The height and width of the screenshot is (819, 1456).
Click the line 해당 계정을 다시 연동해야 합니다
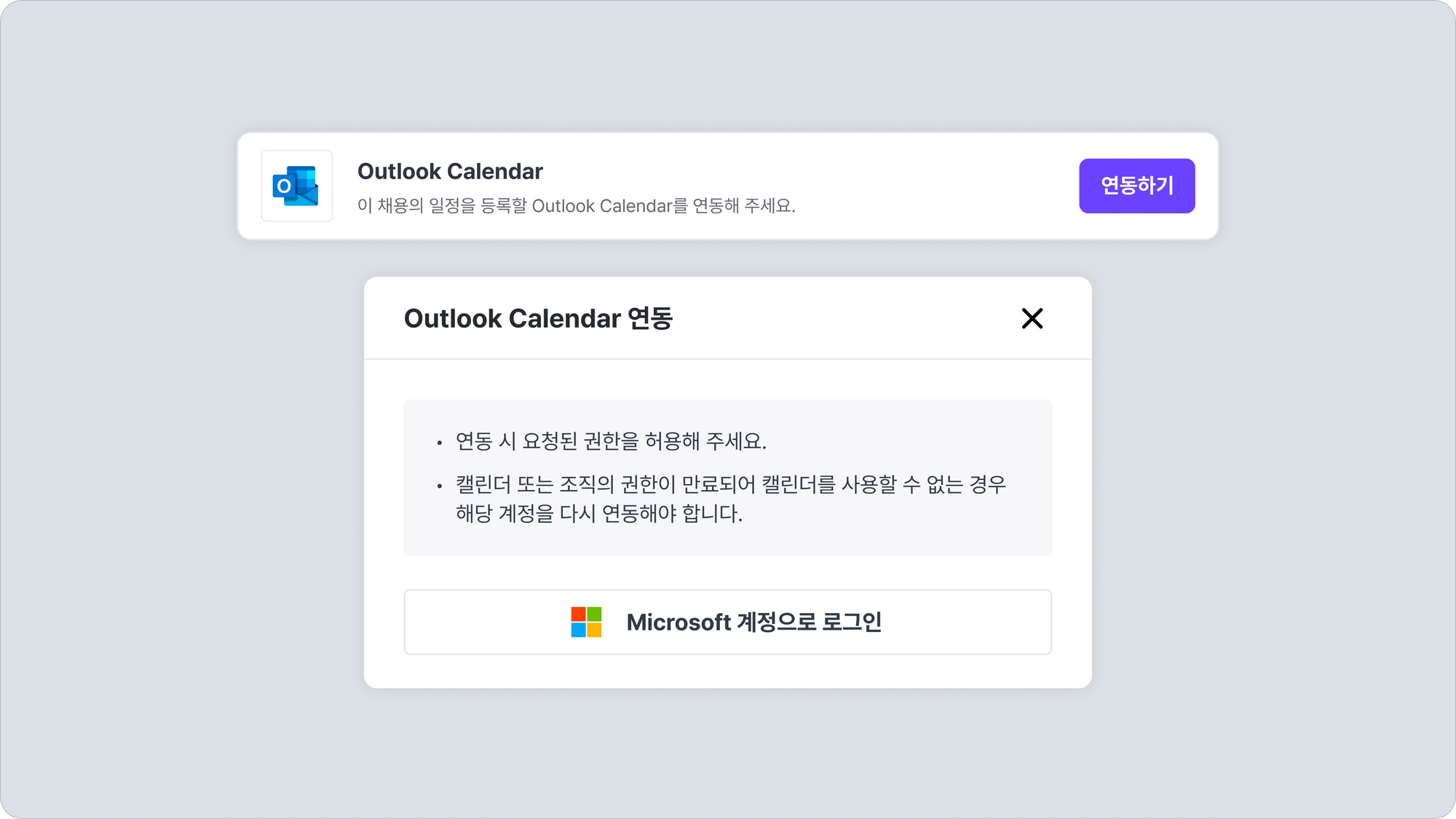pos(598,513)
